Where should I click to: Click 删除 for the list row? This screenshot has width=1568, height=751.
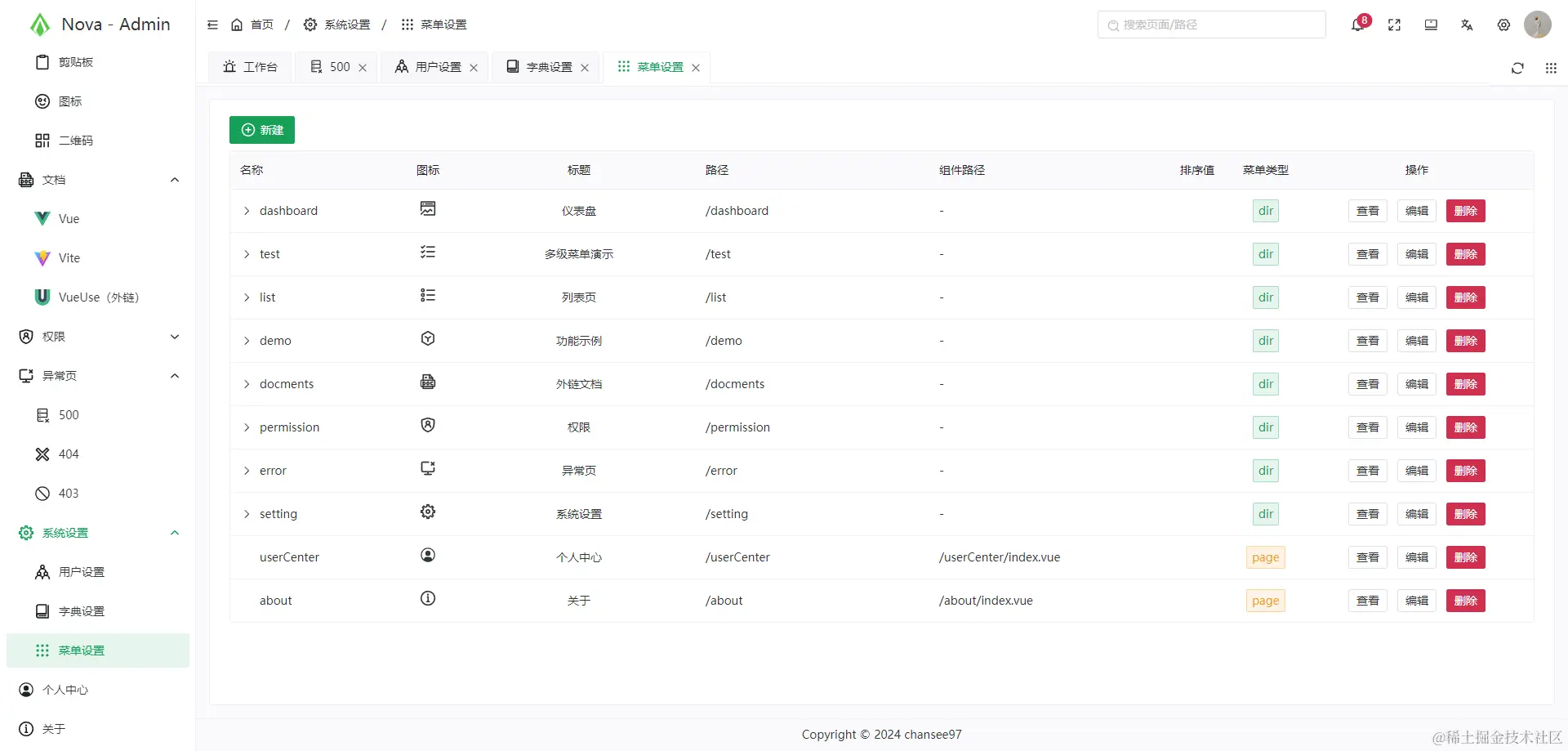(1466, 297)
